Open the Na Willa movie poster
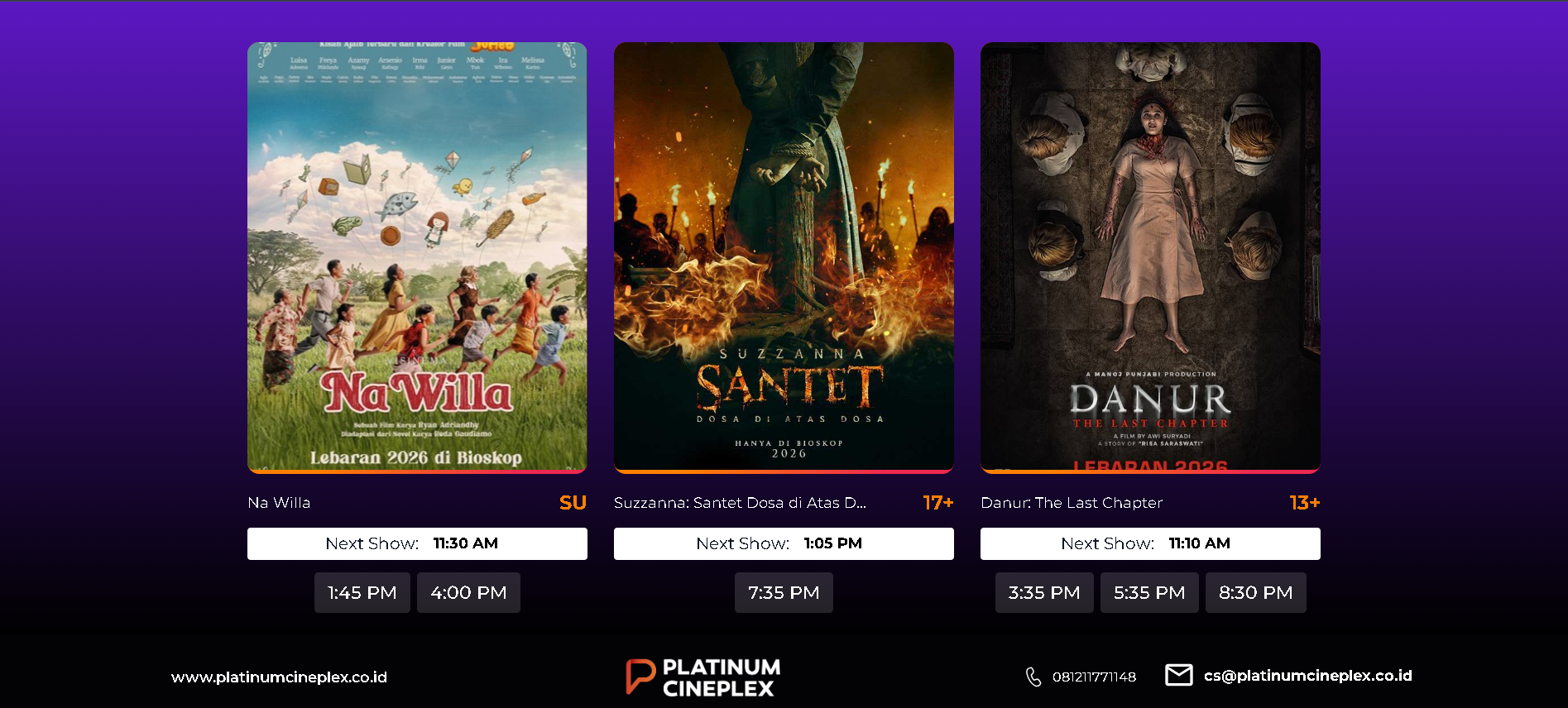The width and height of the screenshot is (1568, 708). tap(417, 258)
